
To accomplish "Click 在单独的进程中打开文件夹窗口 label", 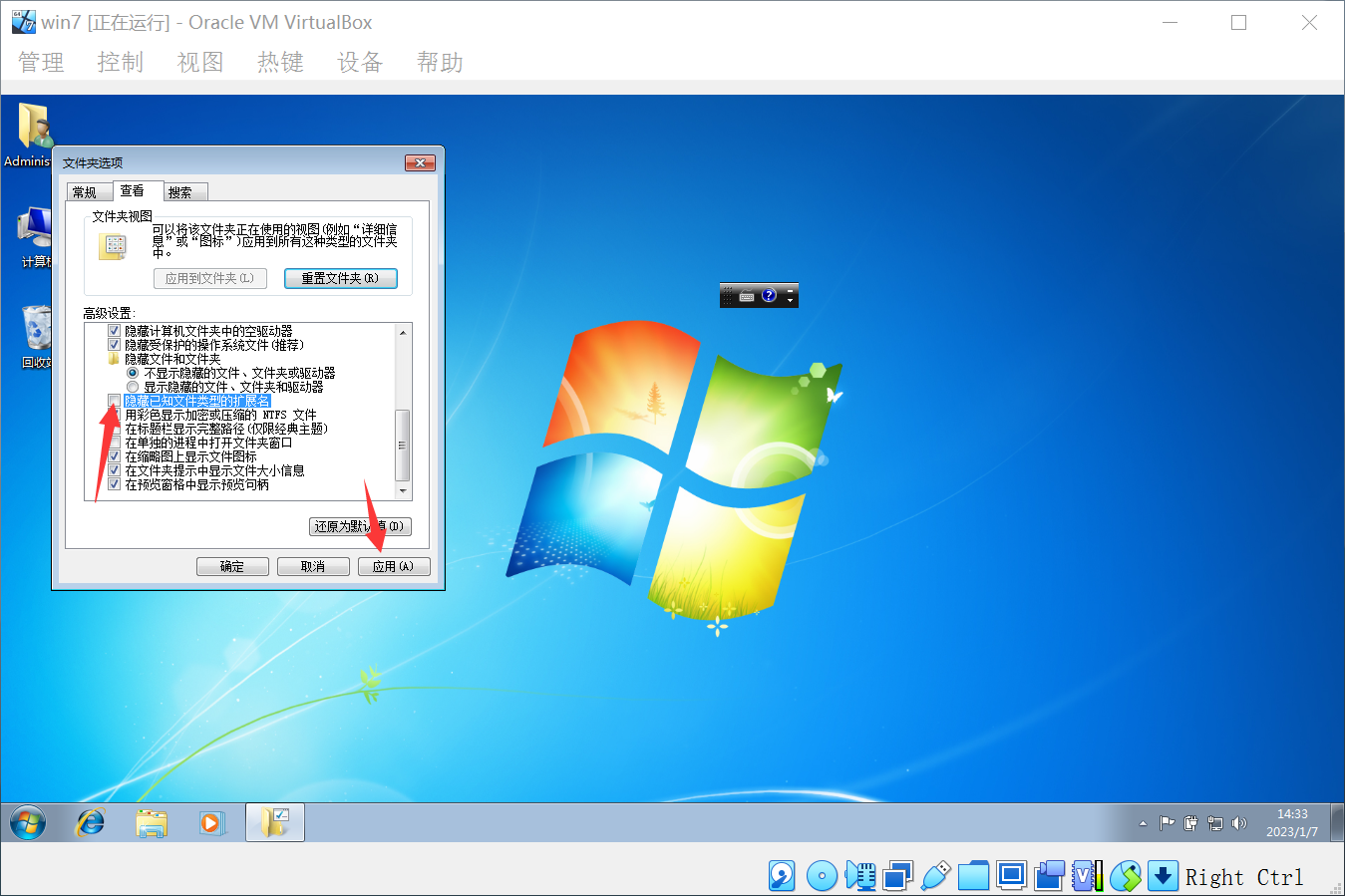I will (208, 443).
